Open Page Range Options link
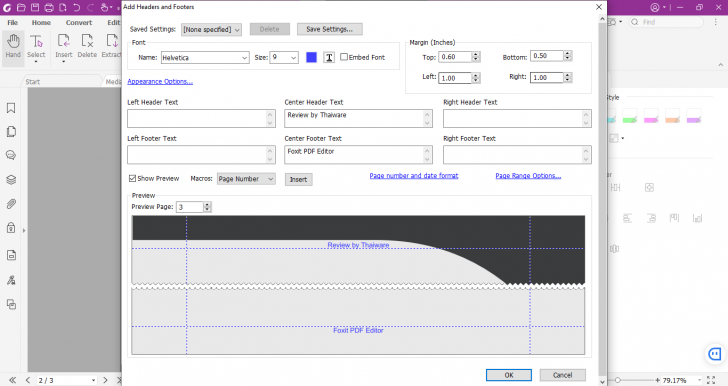Viewport: 728px width, 386px height. point(528,176)
